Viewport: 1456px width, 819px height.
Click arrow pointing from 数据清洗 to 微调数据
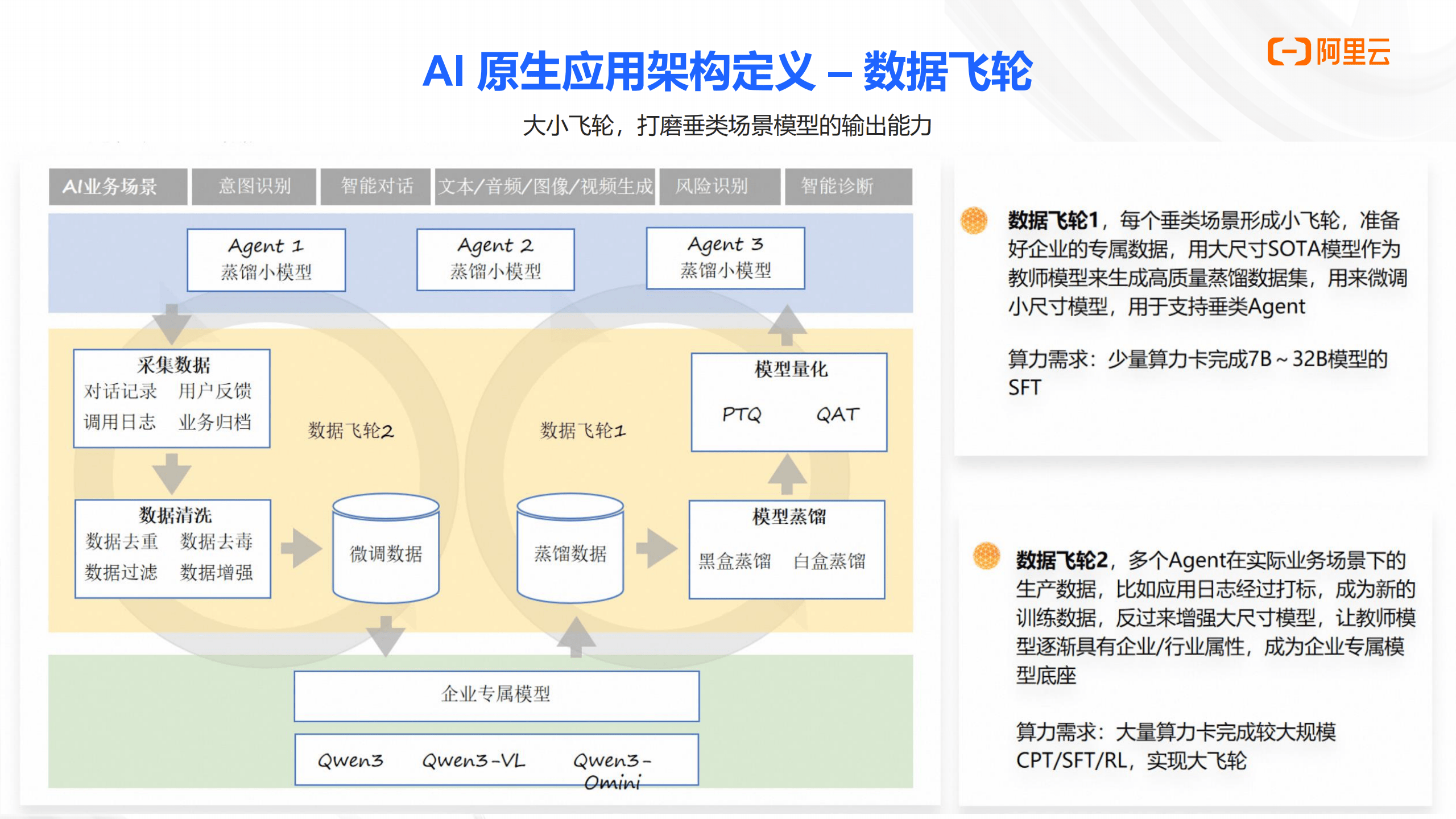click(x=301, y=548)
